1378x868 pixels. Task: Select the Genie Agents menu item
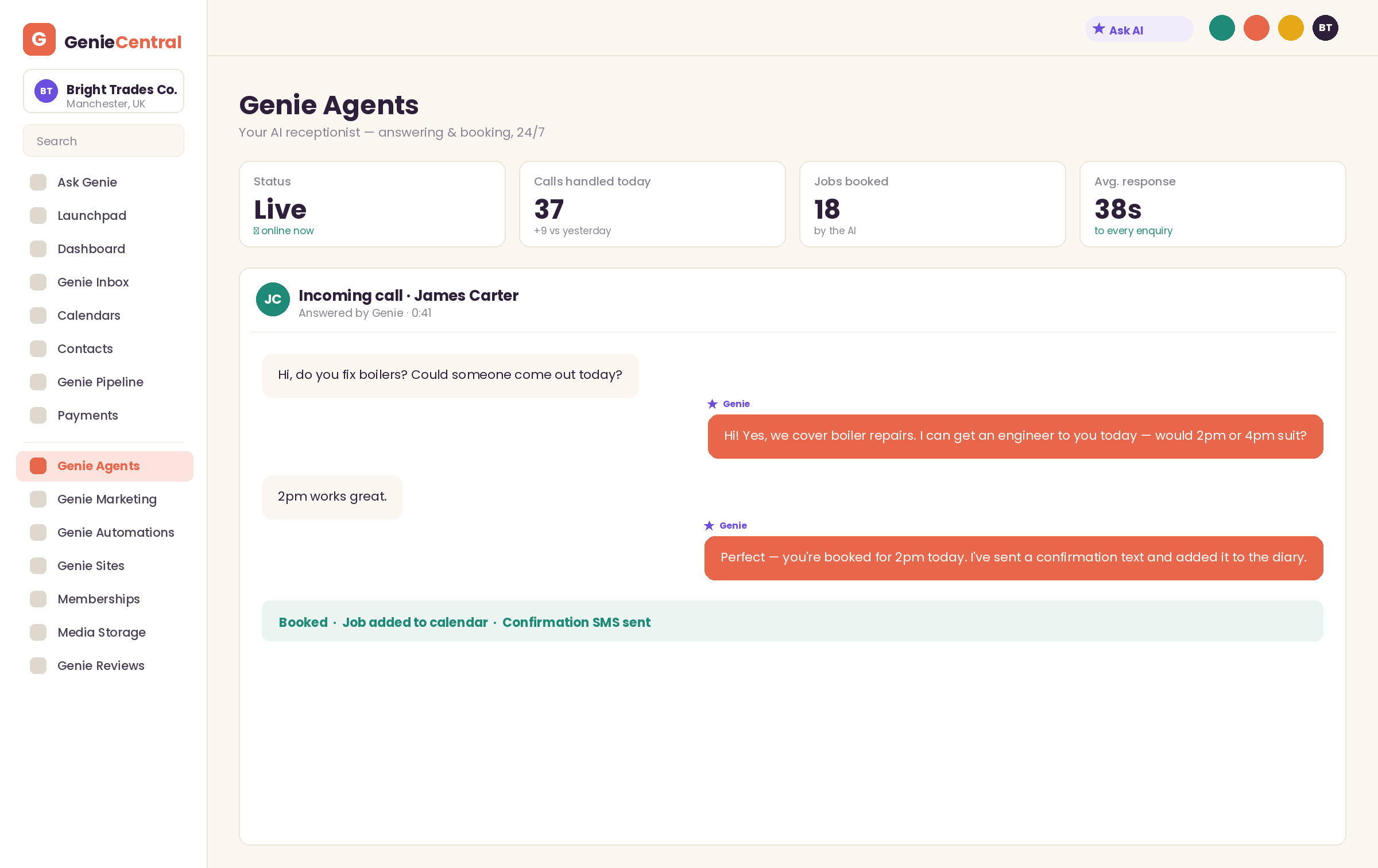coord(104,466)
